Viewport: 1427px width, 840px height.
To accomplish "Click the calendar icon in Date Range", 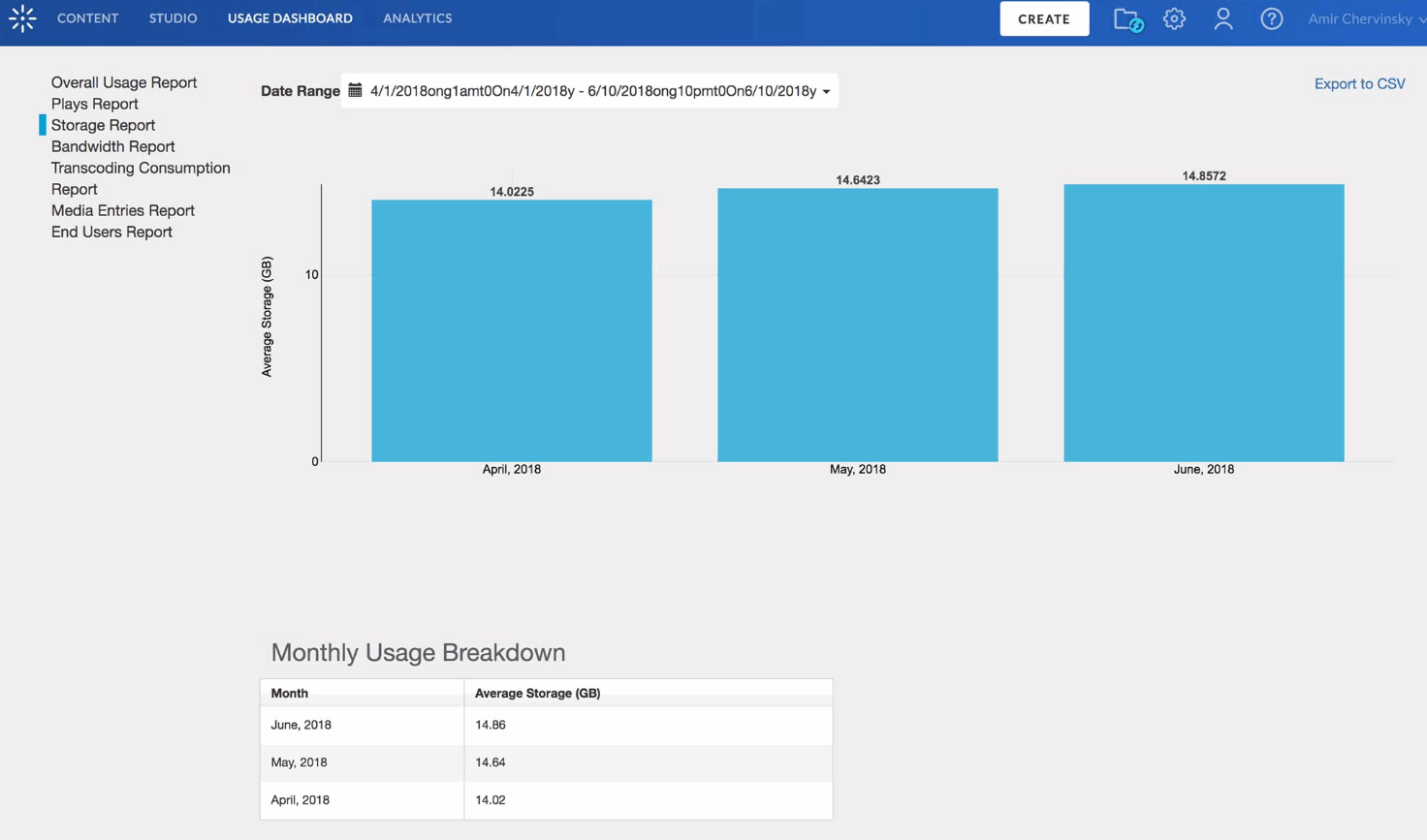I will pyautogui.click(x=356, y=90).
